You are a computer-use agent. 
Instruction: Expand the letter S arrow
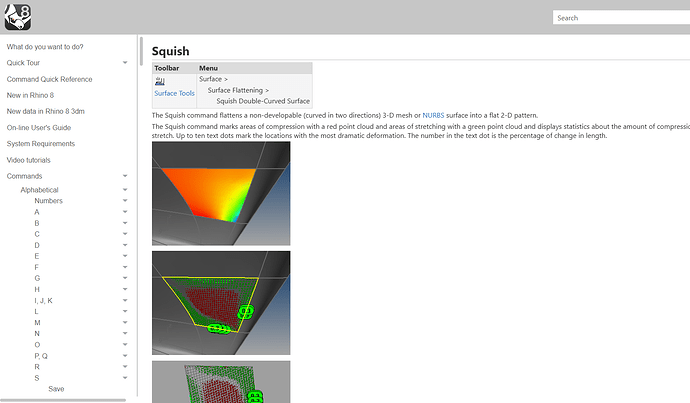coord(125,378)
